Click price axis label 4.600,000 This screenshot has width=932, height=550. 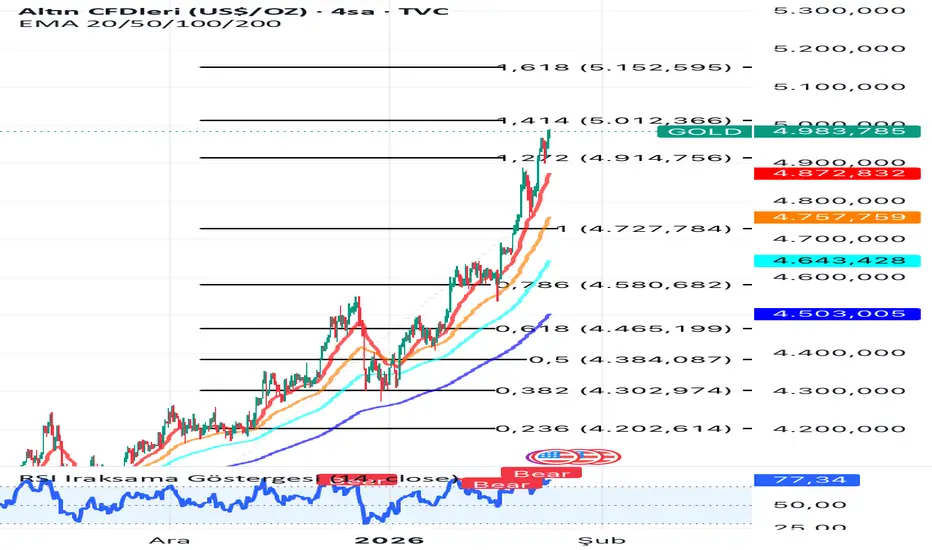[x=839, y=276]
